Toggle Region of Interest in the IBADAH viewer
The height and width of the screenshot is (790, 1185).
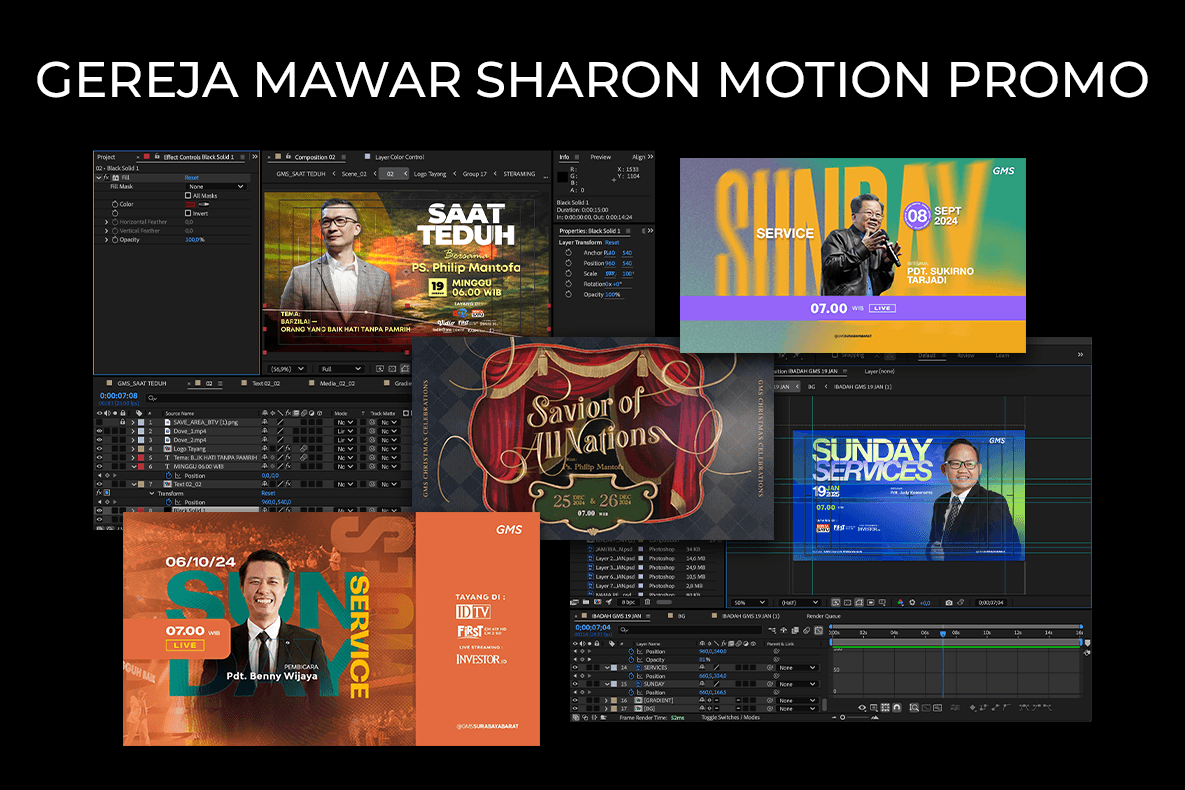(871, 603)
